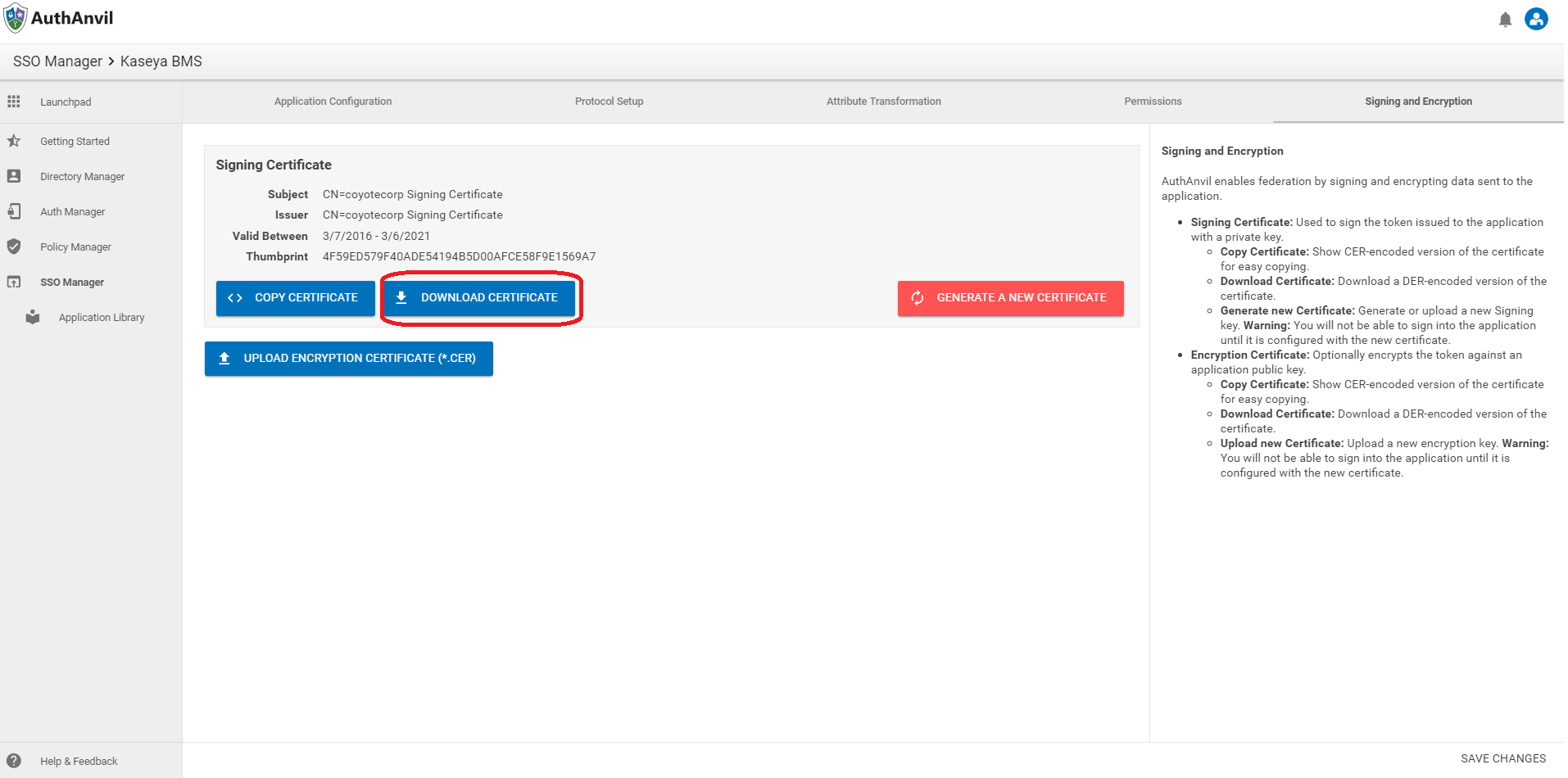Click the Directory Manager person icon
1568x778 pixels.
pos(14,176)
